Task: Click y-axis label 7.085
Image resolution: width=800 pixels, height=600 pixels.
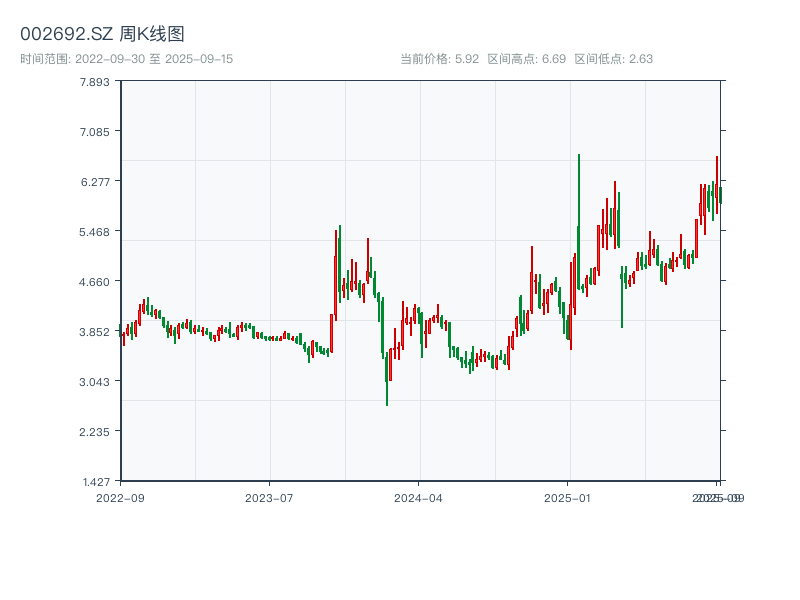Action: [94, 132]
